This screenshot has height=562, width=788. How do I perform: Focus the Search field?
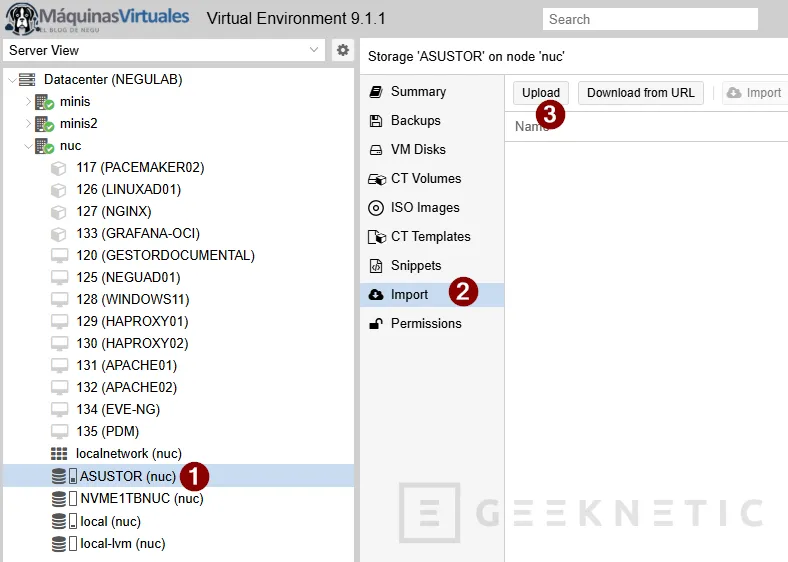[650, 19]
